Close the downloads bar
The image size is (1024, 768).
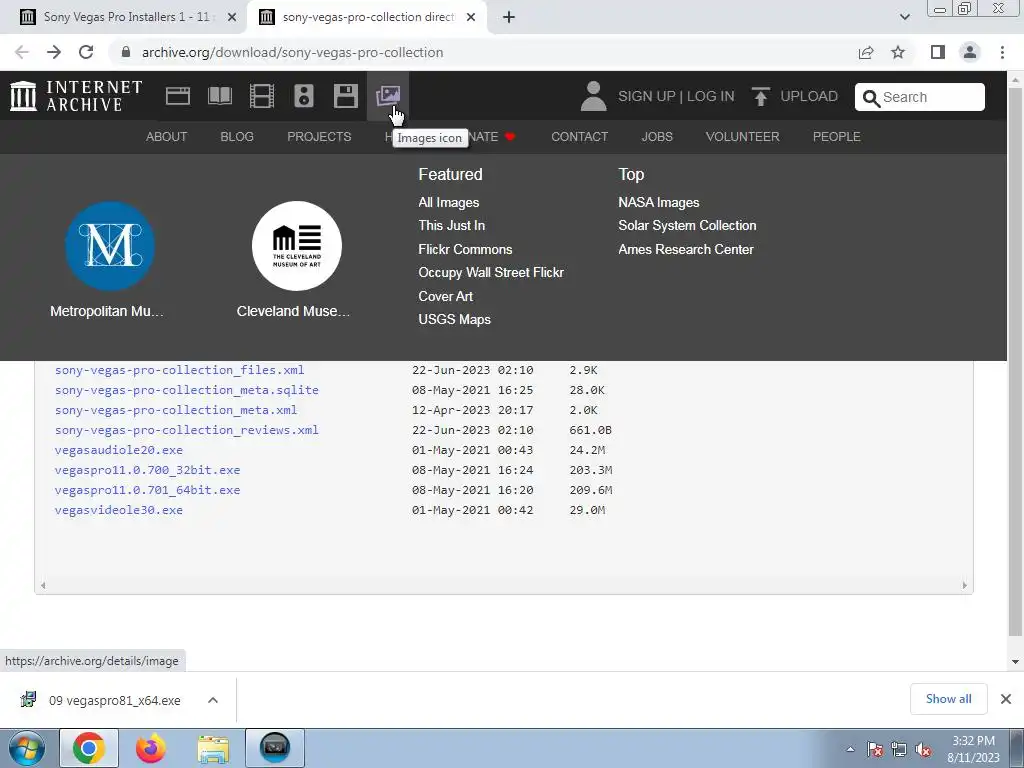click(x=1006, y=699)
